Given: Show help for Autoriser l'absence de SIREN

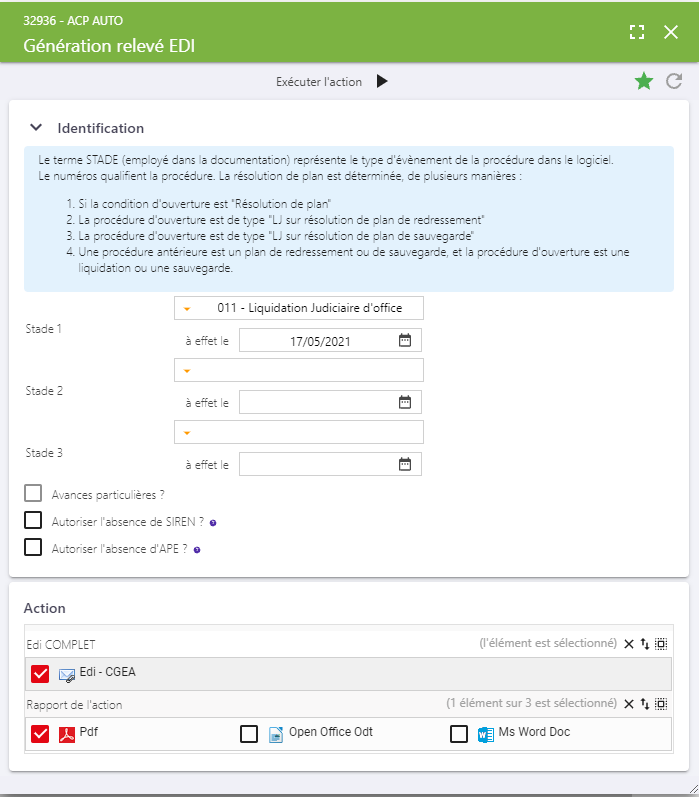Looking at the screenshot, I should click(x=213, y=523).
